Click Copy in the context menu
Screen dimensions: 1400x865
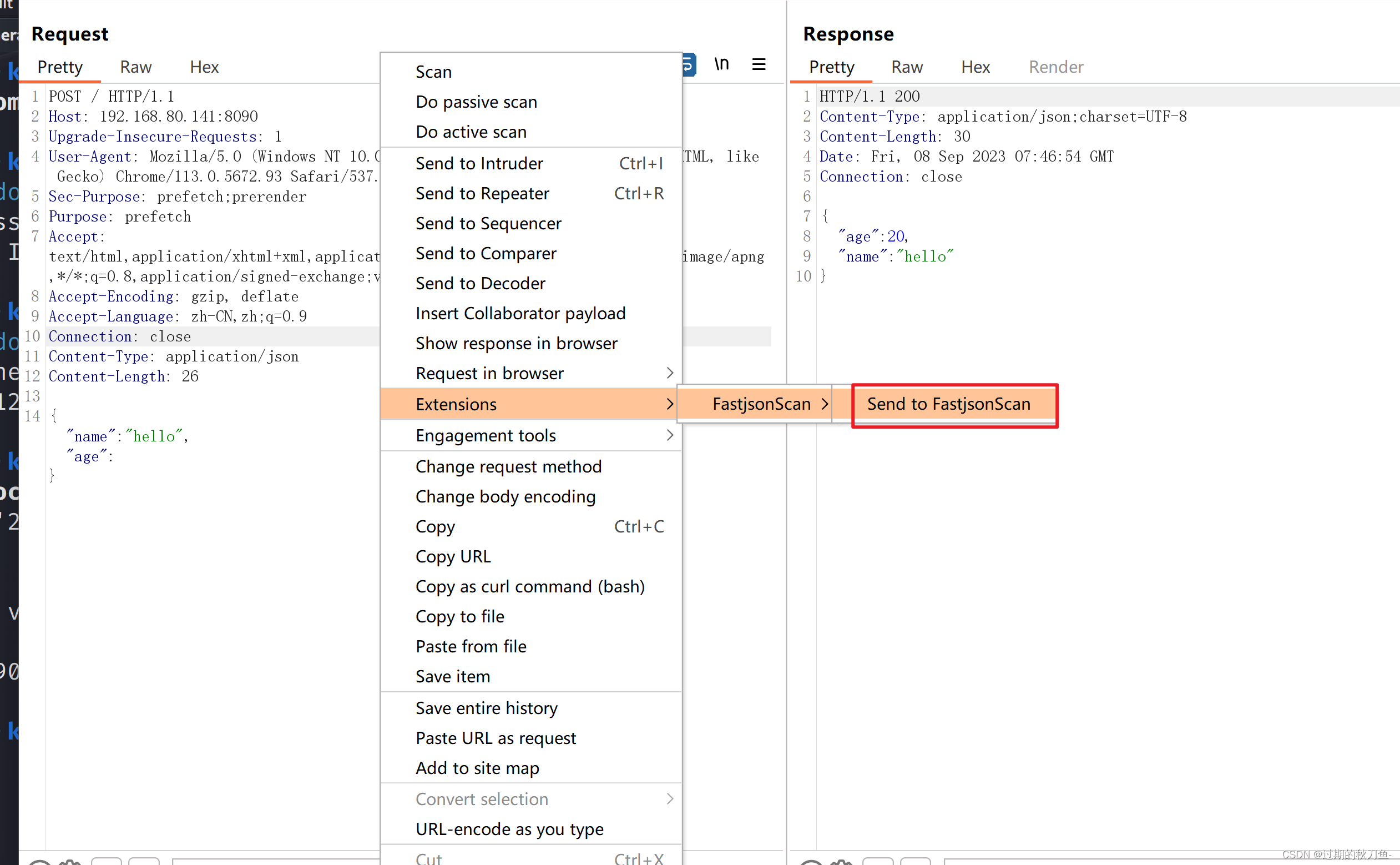click(x=531, y=527)
